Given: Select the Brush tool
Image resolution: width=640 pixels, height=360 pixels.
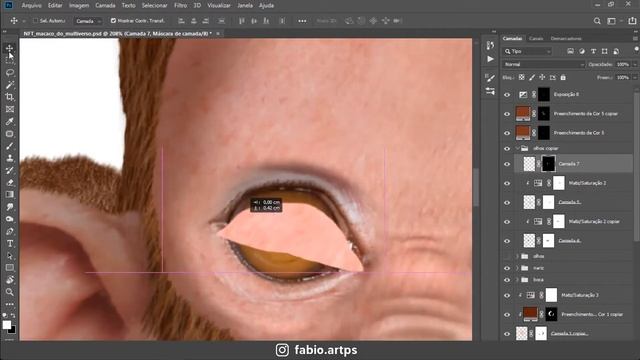Looking at the screenshot, I should 10,146.
